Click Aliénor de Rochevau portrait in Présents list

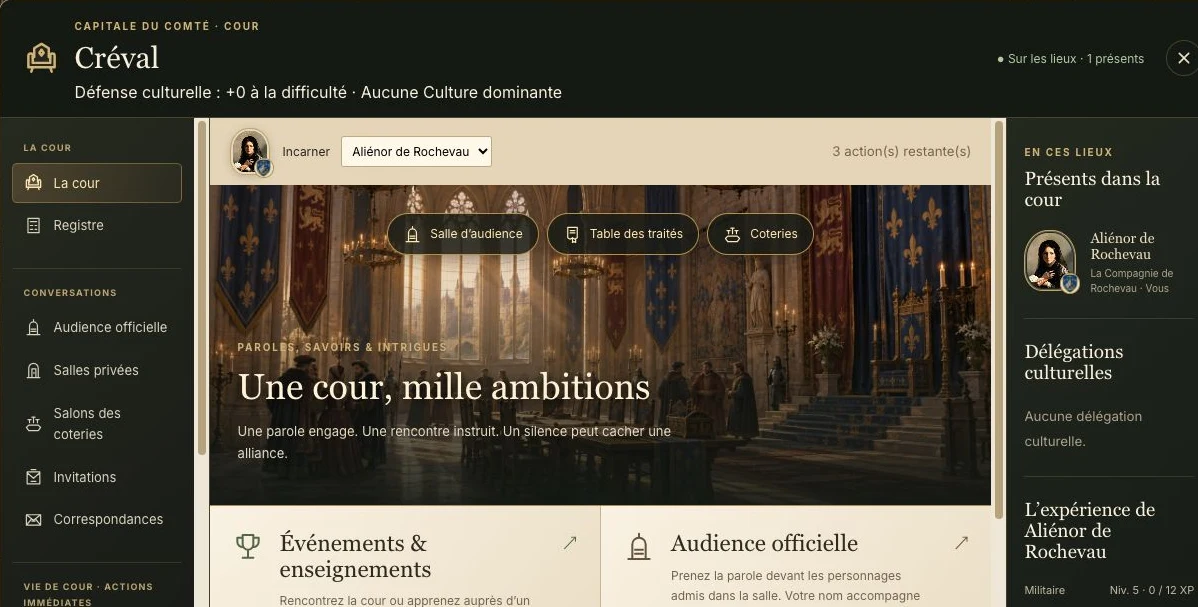click(1050, 261)
